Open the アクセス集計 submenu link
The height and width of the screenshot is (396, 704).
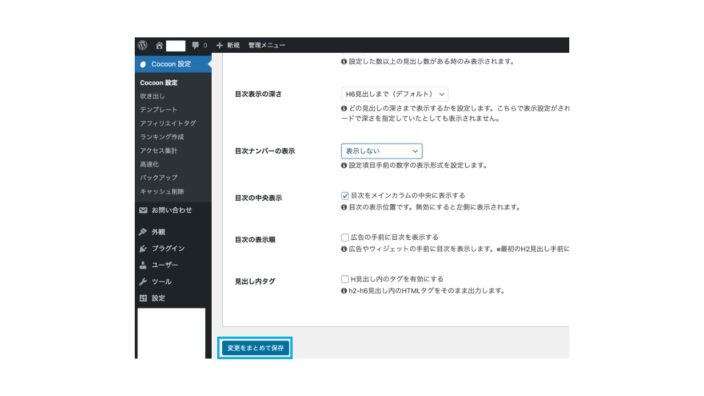(158, 150)
